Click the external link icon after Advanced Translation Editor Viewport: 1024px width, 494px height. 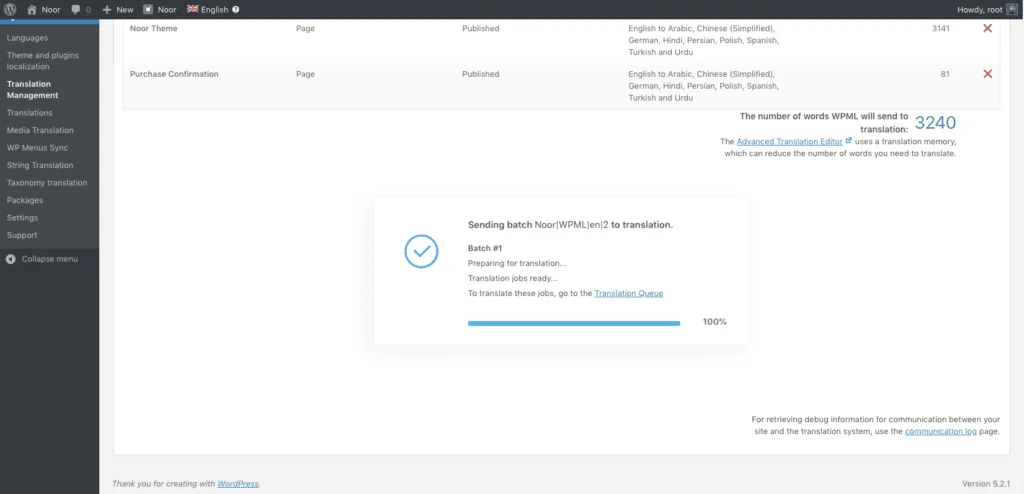coord(848,140)
